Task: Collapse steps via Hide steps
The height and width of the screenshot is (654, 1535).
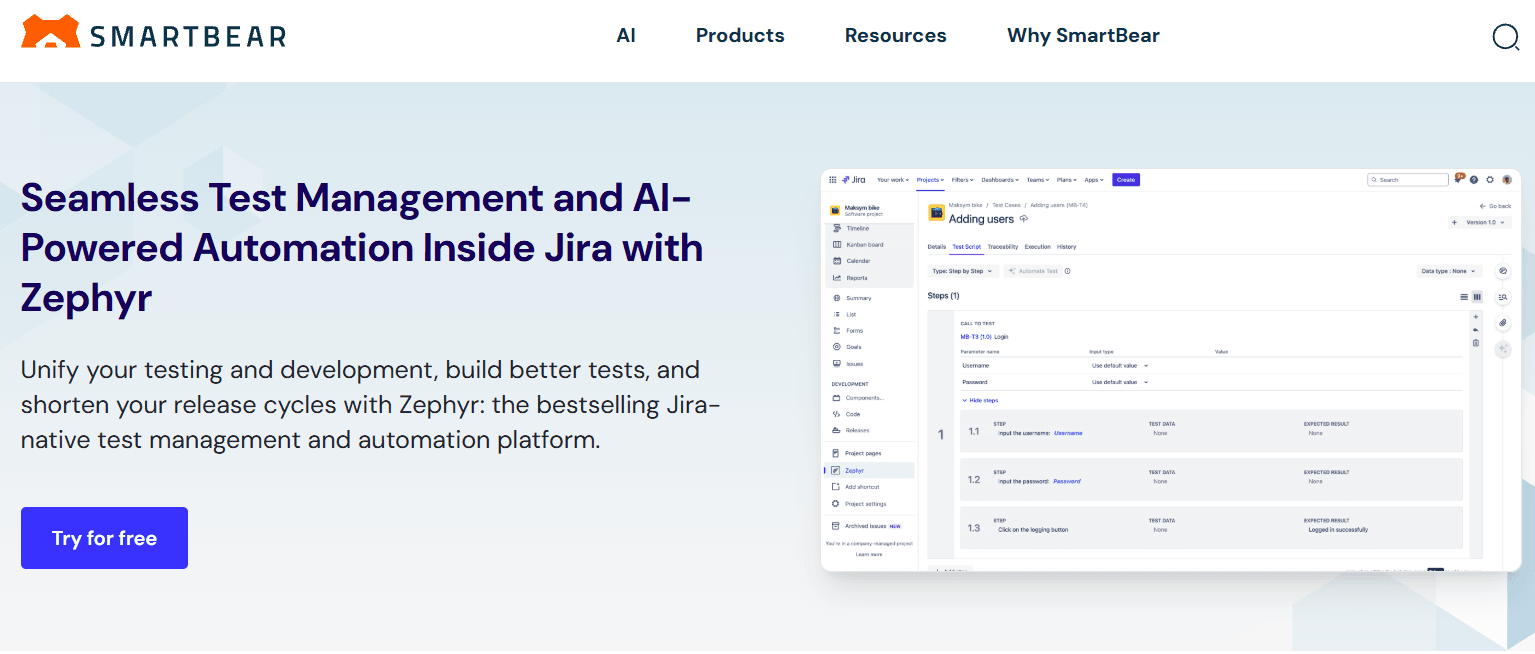Action: [x=980, y=400]
